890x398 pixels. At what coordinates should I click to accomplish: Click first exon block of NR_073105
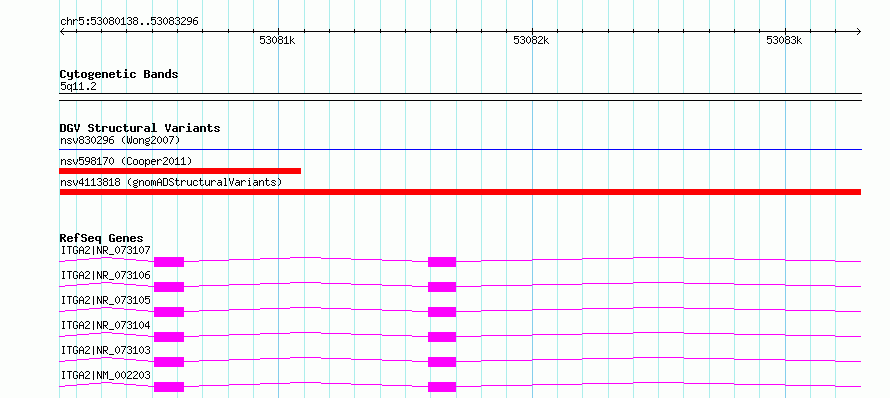(169, 312)
